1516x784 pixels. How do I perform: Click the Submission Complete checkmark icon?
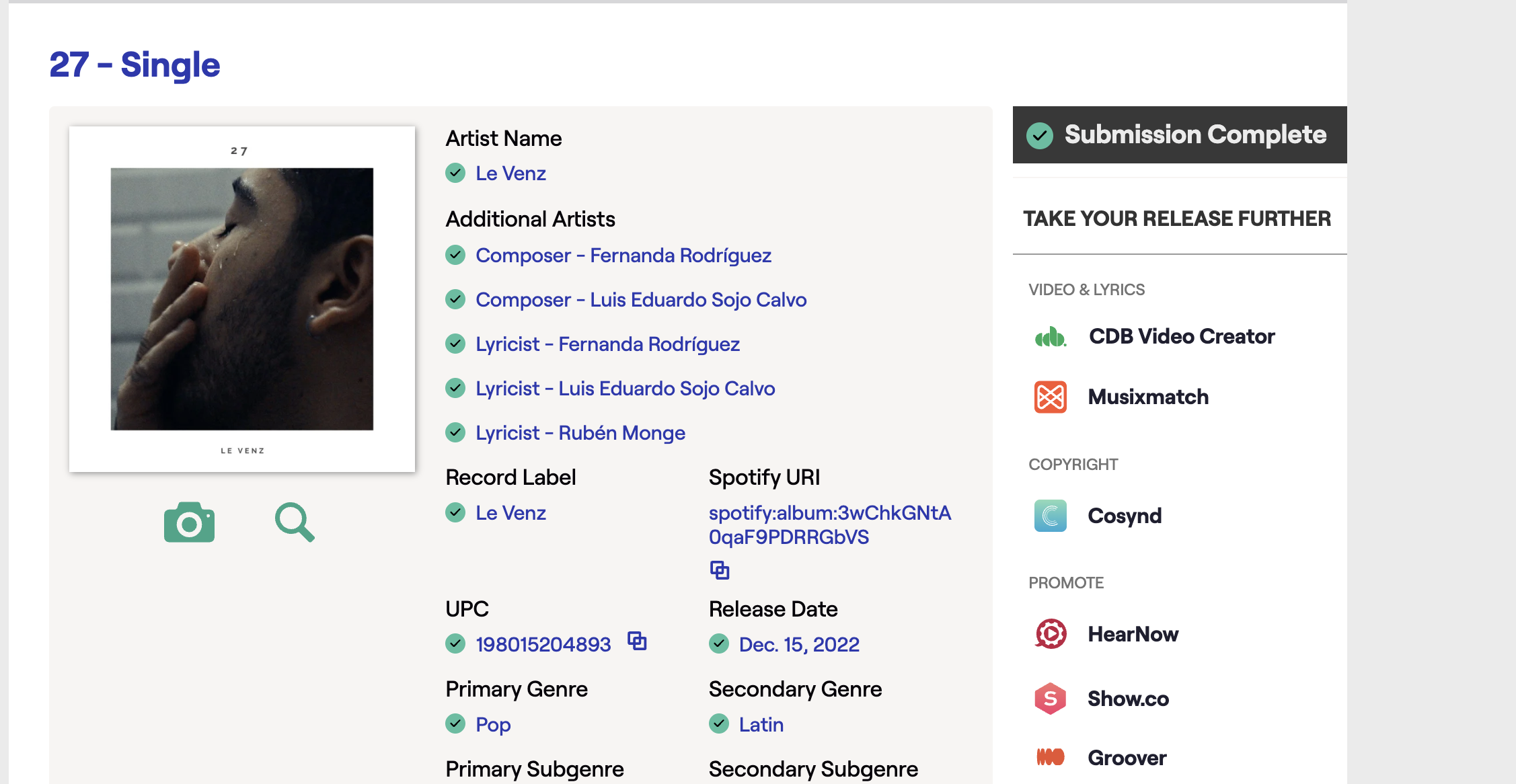pos(1040,135)
